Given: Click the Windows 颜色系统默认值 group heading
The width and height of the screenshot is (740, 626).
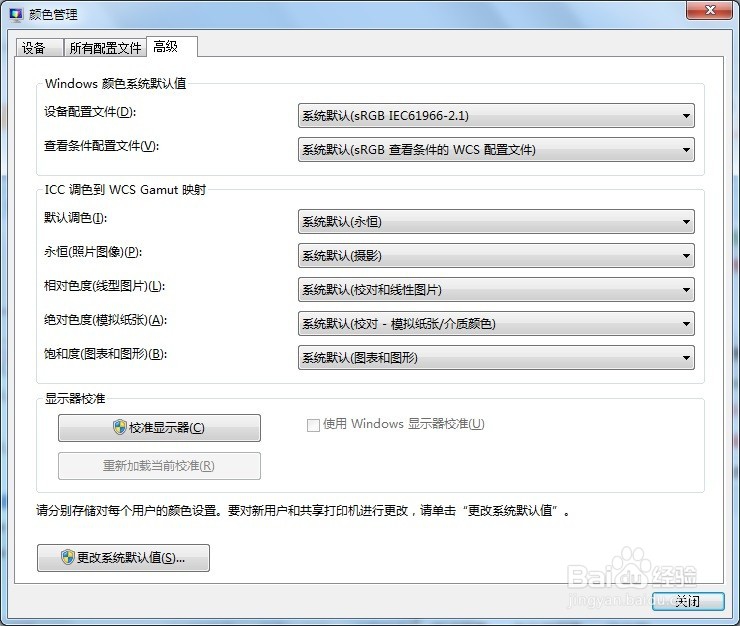Looking at the screenshot, I should point(116,84).
